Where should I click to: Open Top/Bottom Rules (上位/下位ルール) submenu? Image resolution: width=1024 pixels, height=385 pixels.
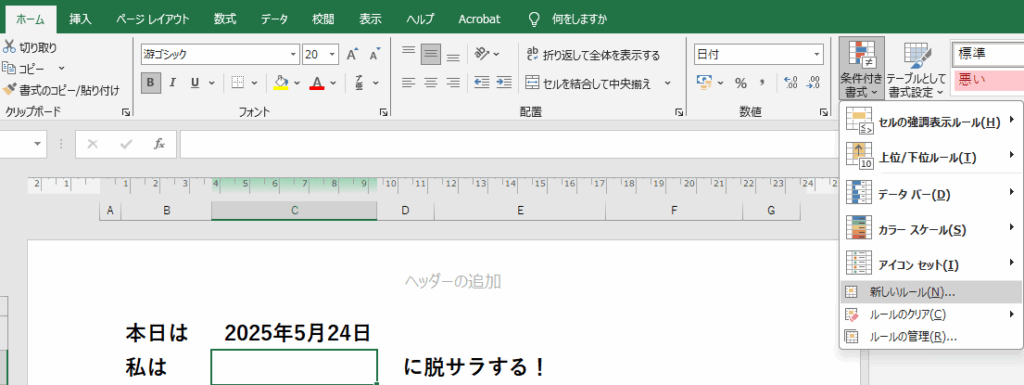point(931,157)
